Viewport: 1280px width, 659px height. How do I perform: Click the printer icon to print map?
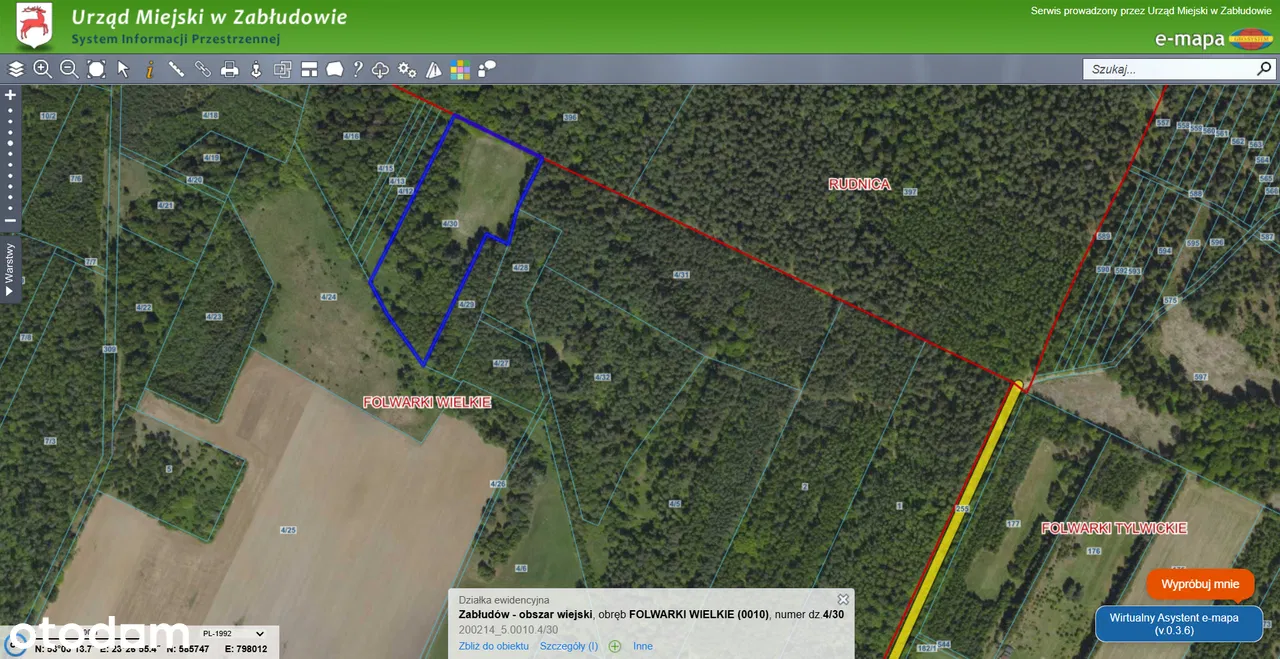point(229,69)
